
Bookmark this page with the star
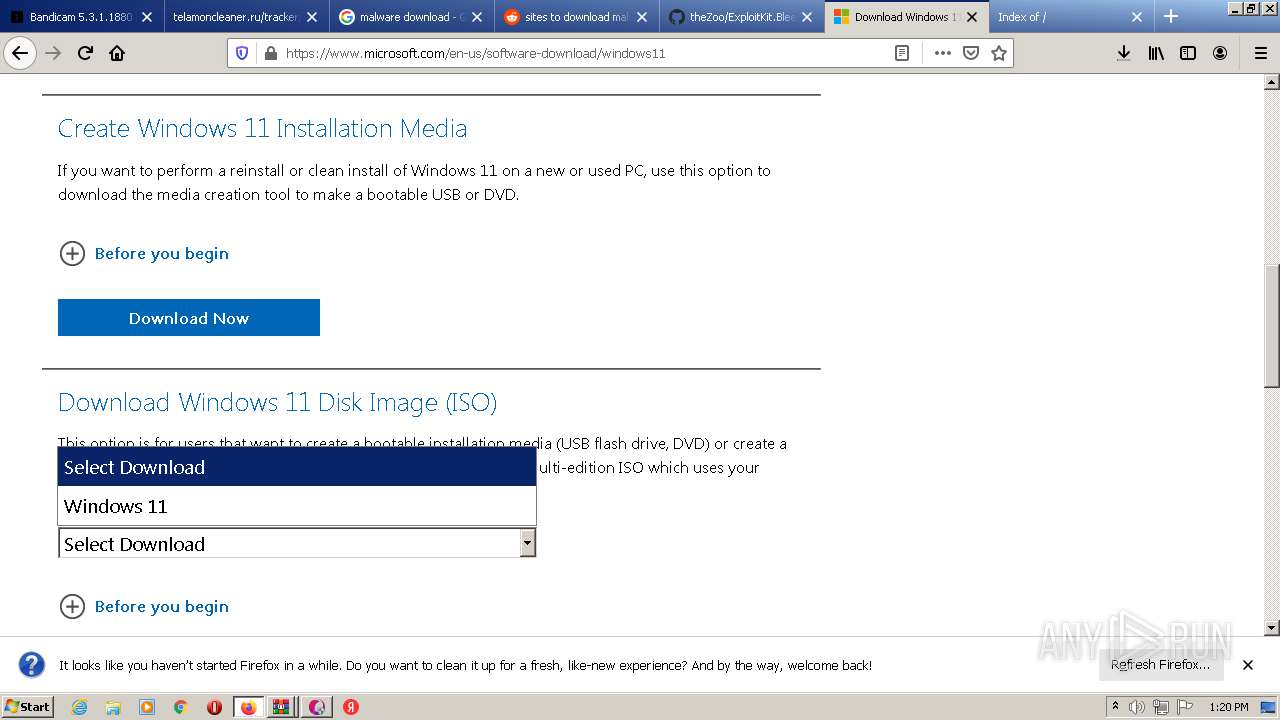pyautogui.click(x=998, y=53)
